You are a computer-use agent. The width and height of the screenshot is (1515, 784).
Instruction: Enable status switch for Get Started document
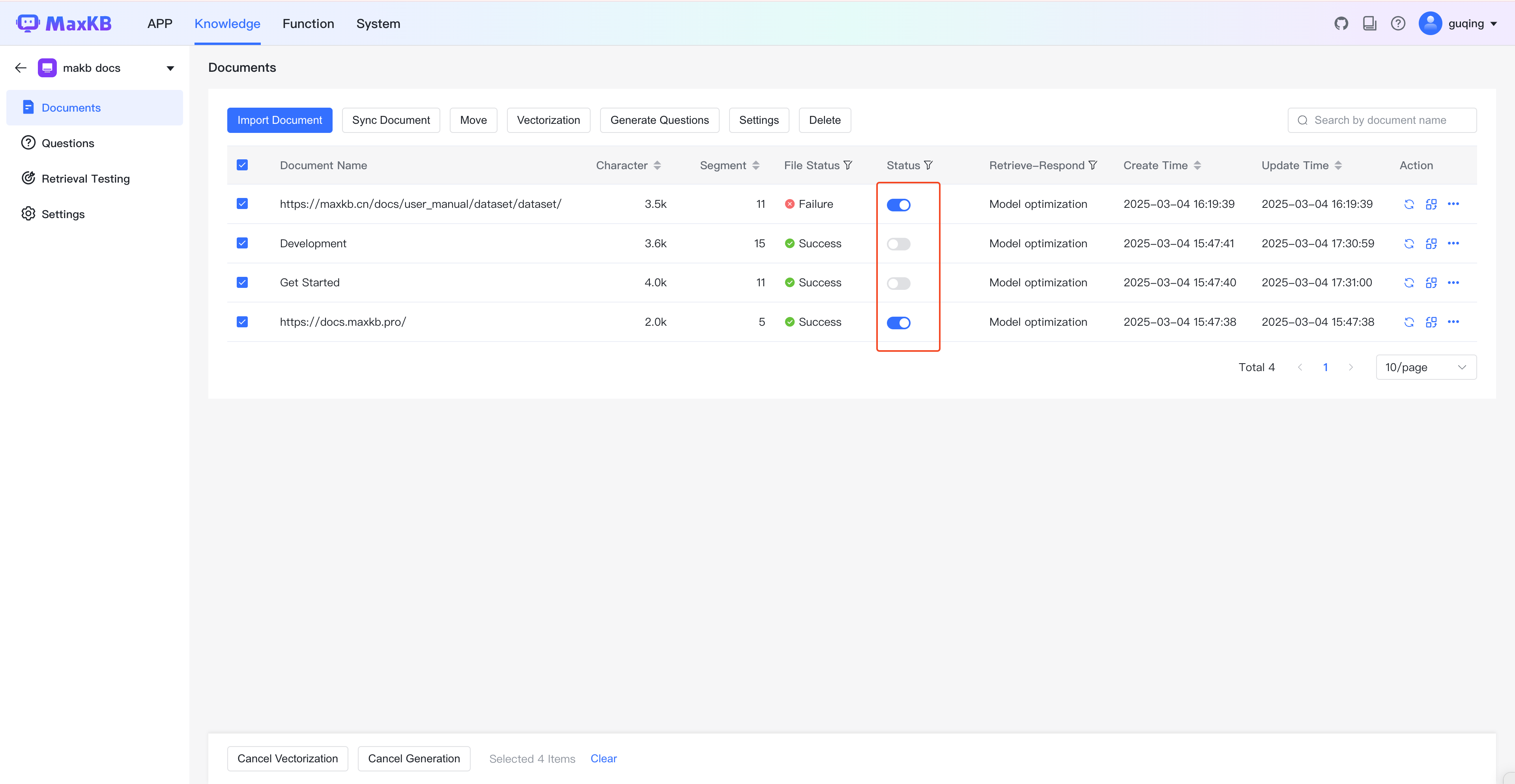click(899, 284)
